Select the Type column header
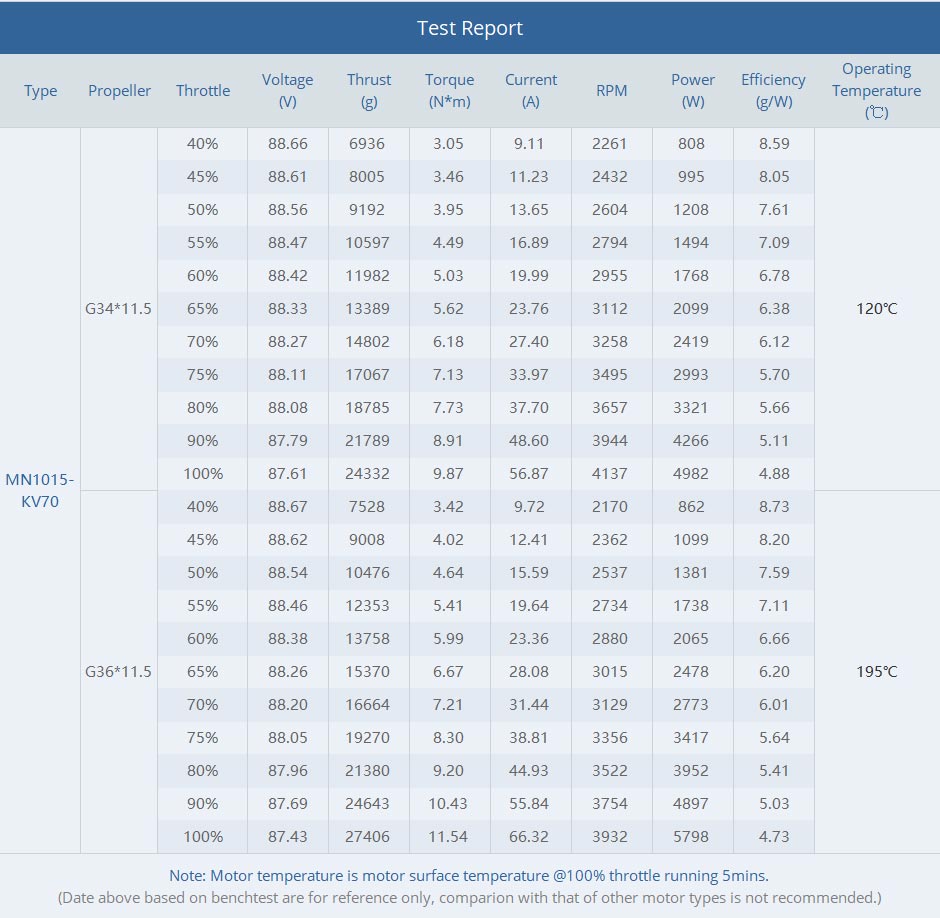Screen dimensions: 940x918 pos(40,91)
